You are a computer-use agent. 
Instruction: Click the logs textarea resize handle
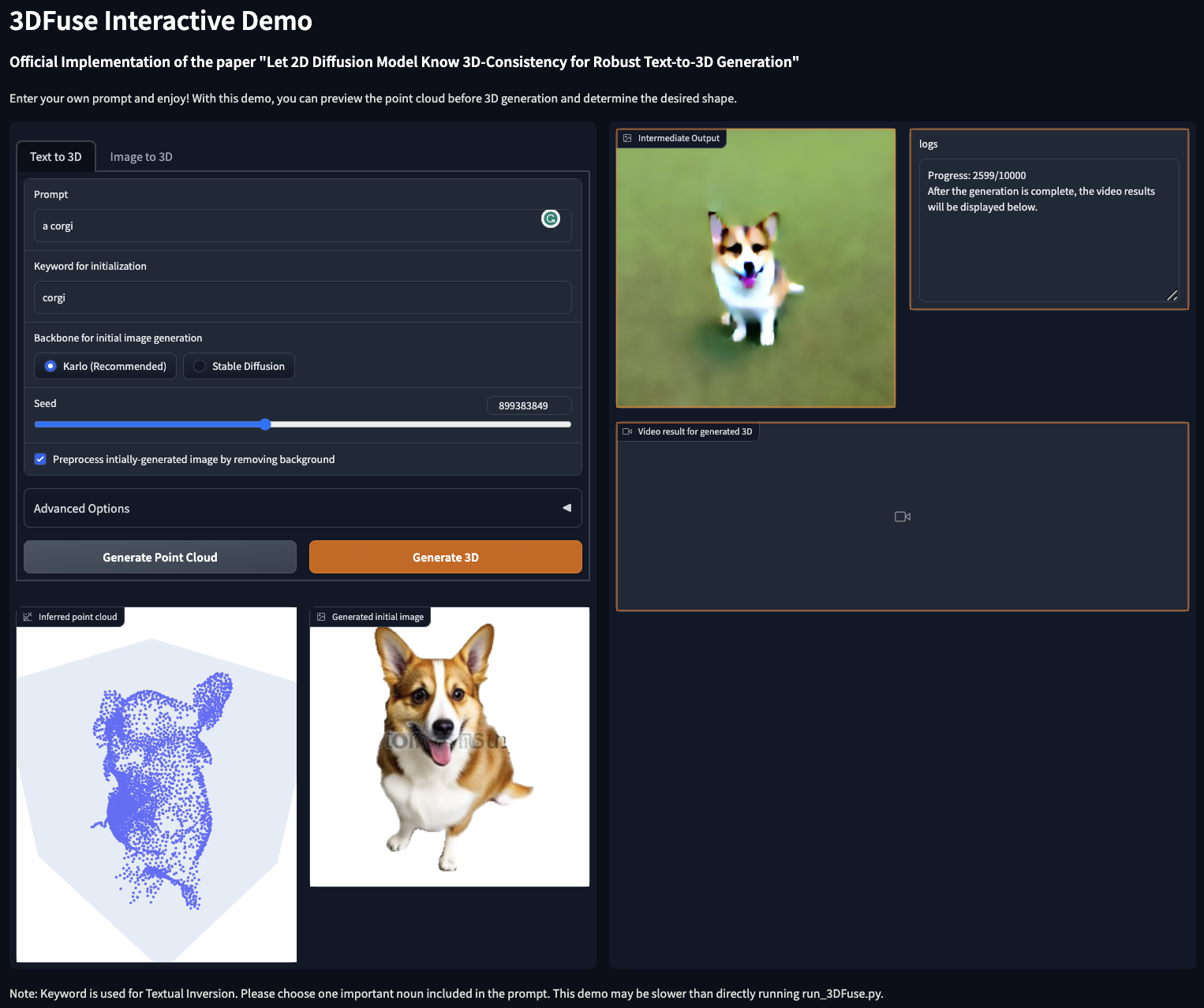[1172, 295]
